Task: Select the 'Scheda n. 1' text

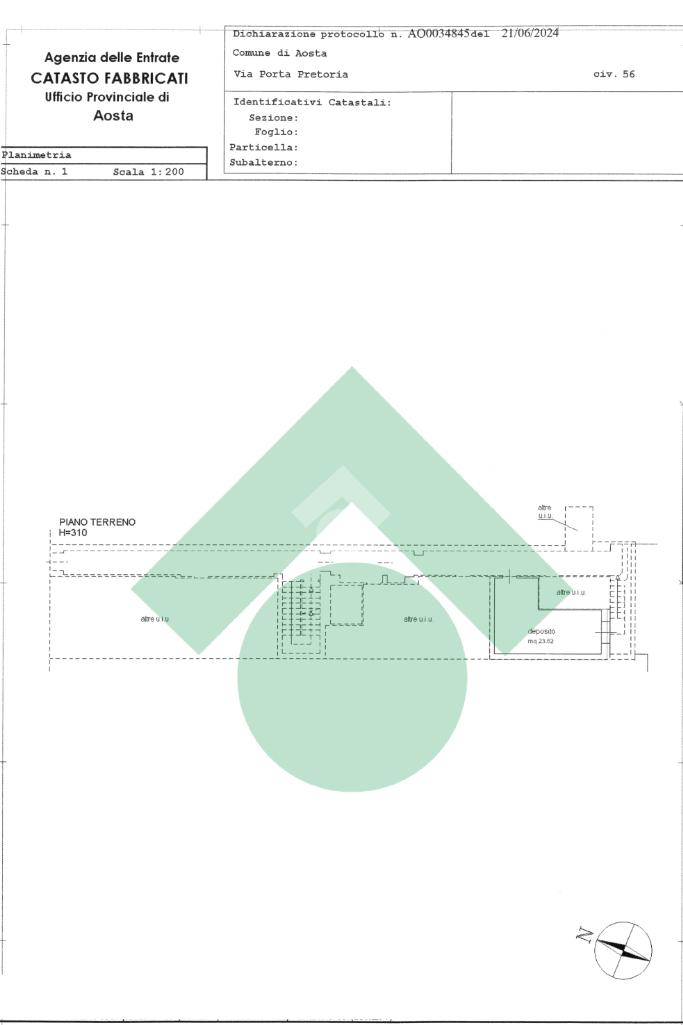Action: (x=34, y=172)
